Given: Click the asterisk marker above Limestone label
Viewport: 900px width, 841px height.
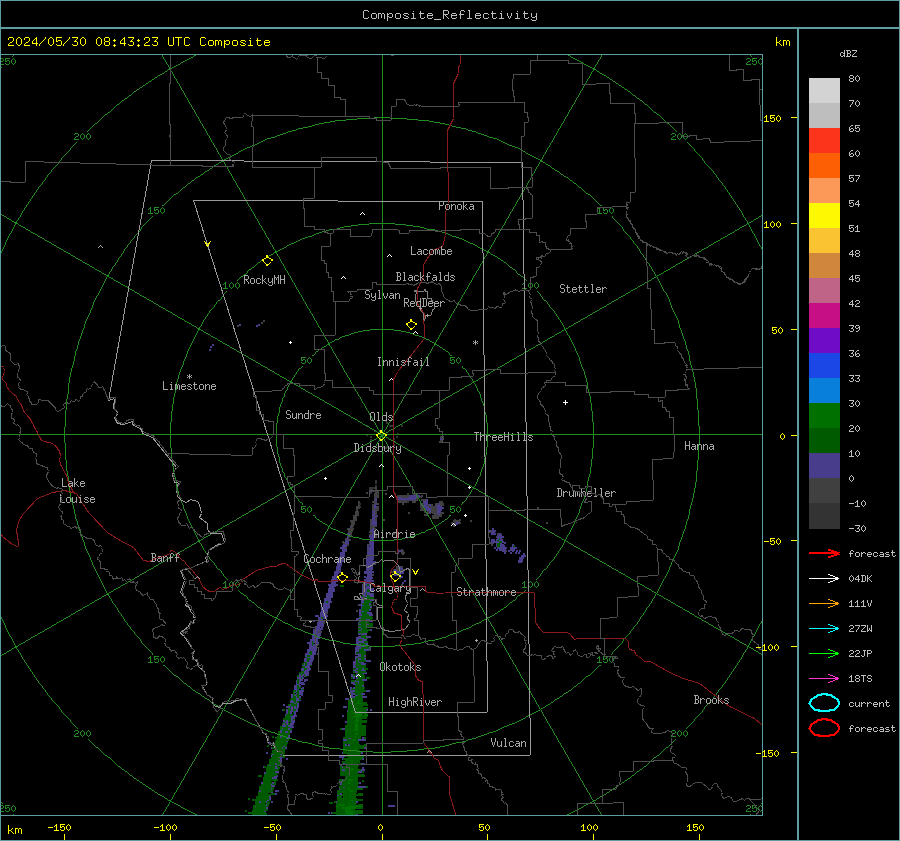Looking at the screenshot, I should point(189,377).
